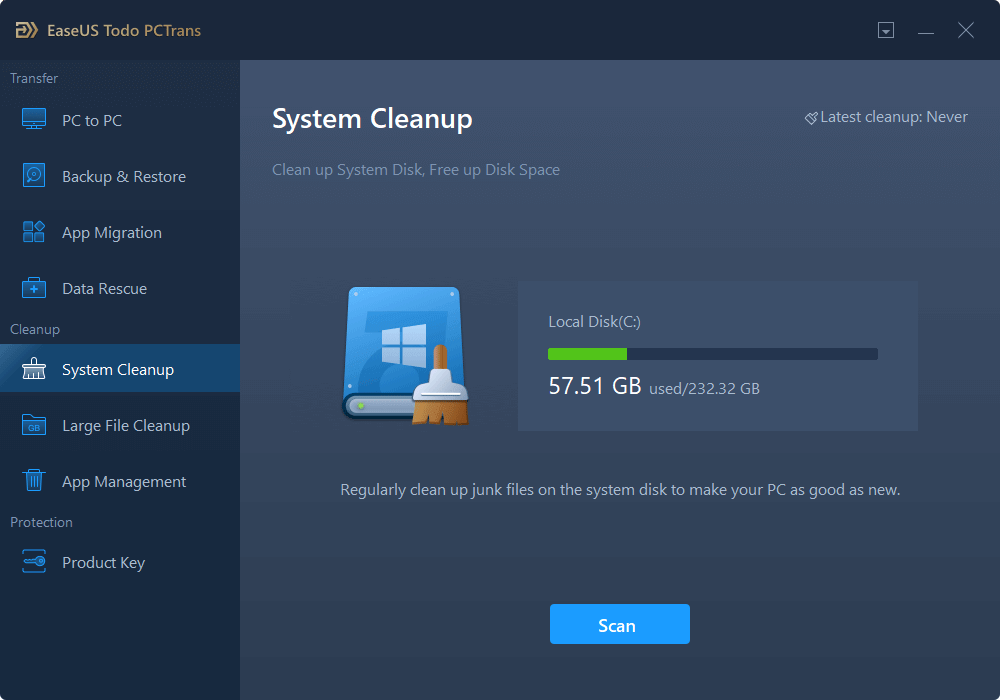
Task: Minimize the PCTrans window
Action: coord(926,31)
